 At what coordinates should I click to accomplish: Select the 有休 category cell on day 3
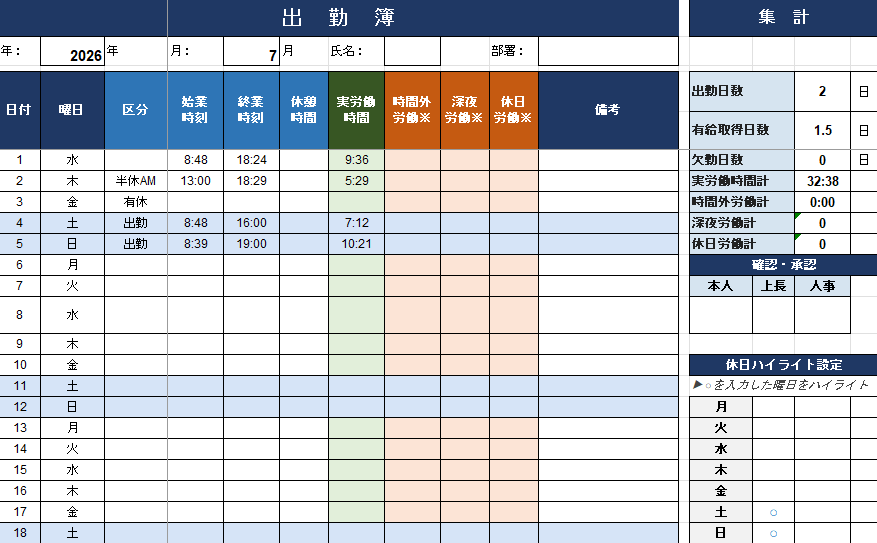136,202
